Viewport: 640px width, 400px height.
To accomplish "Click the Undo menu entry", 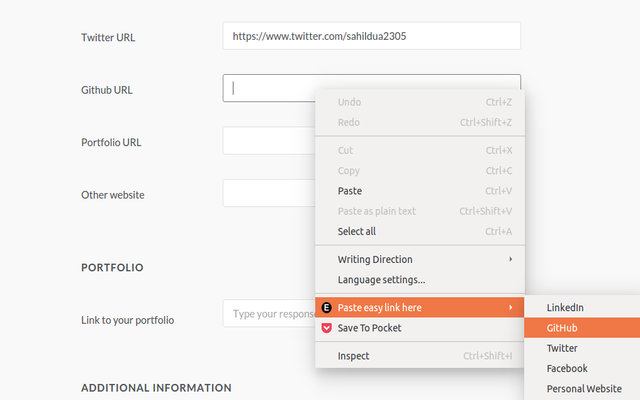I will point(420,102).
